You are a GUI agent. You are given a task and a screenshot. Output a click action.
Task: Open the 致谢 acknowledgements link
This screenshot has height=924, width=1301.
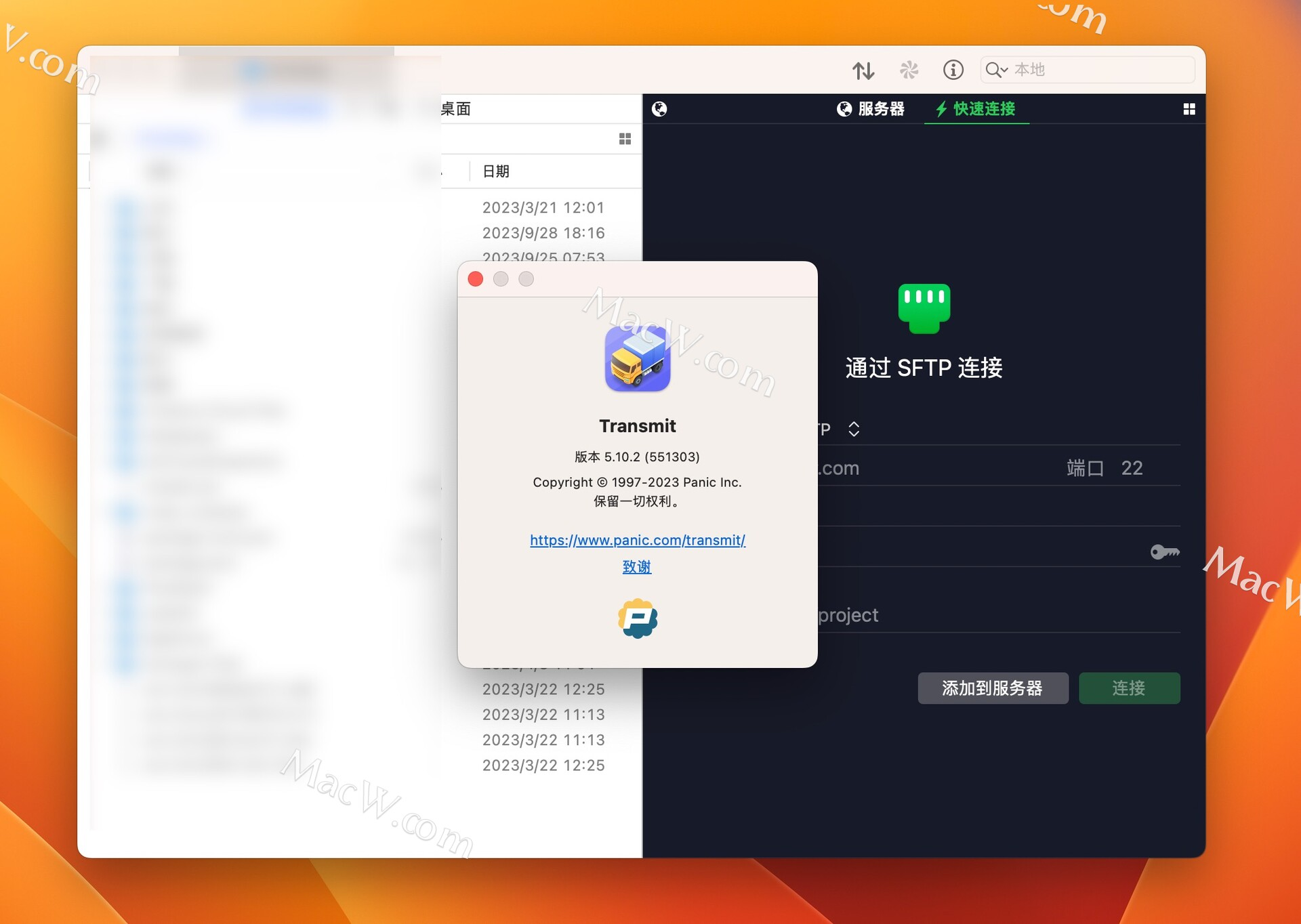(x=637, y=566)
